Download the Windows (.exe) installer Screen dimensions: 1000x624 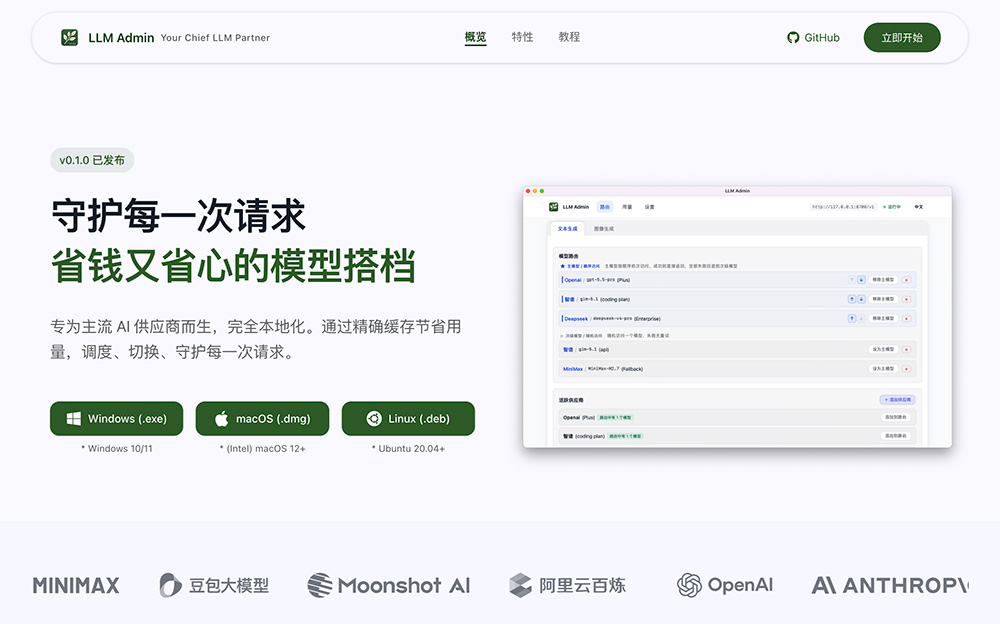click(117, 419)
